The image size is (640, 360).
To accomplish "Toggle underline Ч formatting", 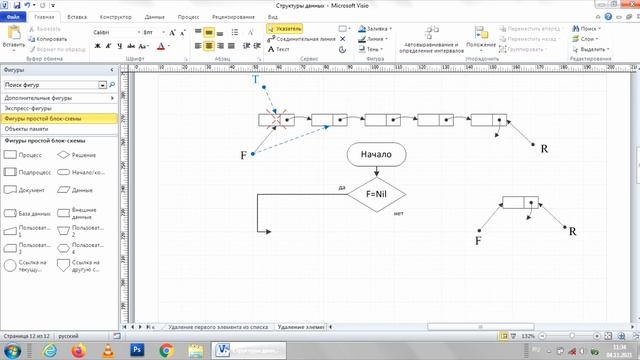I will pos(120,46).
